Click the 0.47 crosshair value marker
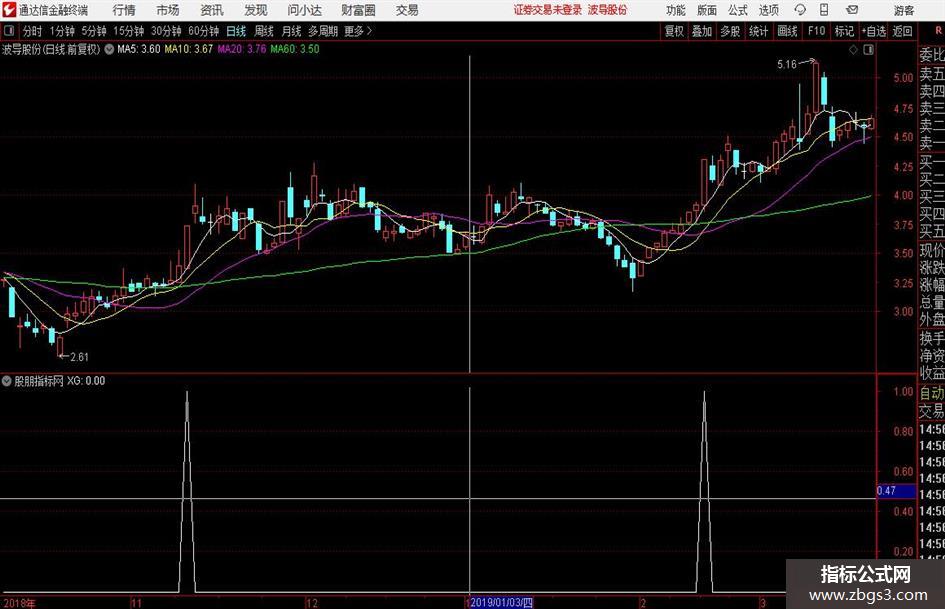 (896, 491)
